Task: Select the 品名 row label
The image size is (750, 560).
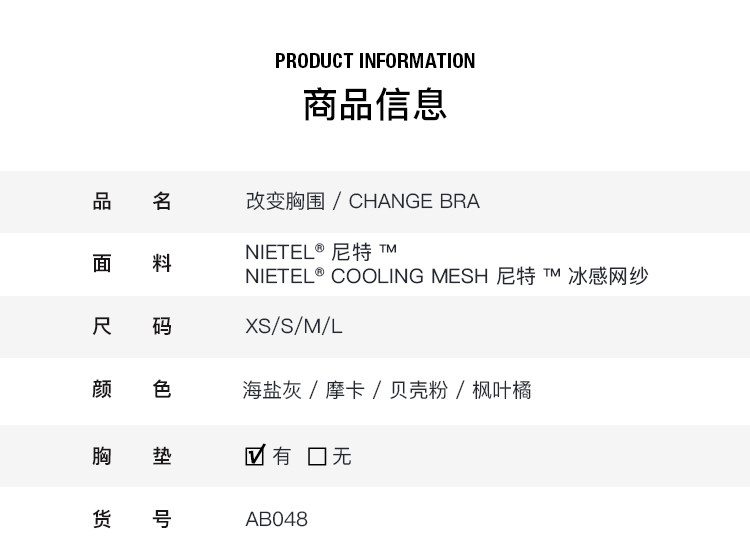Action: click(132, 201)
